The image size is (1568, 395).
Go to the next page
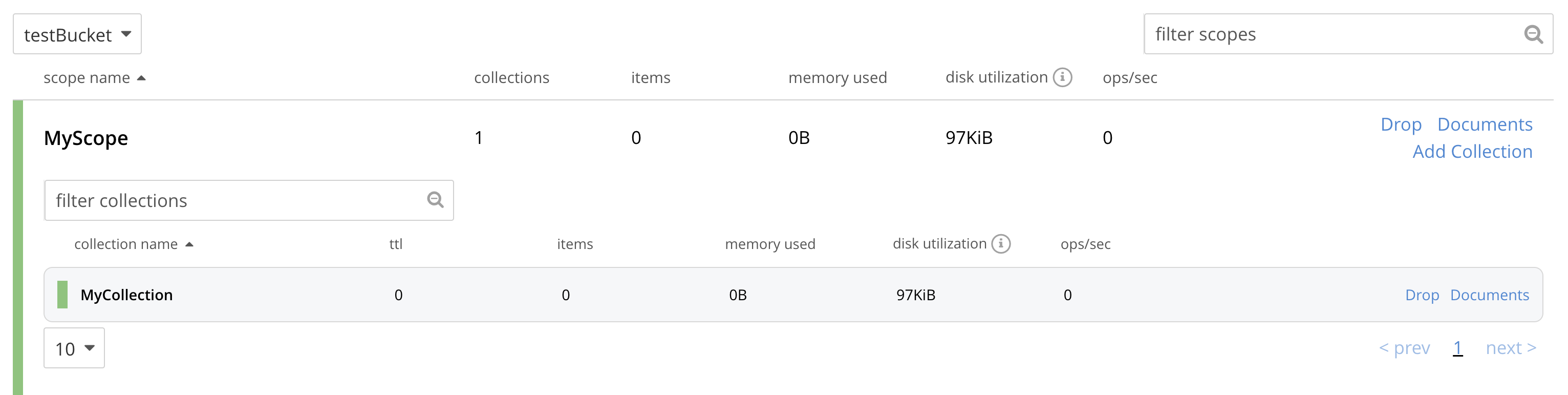(1511, 348)
